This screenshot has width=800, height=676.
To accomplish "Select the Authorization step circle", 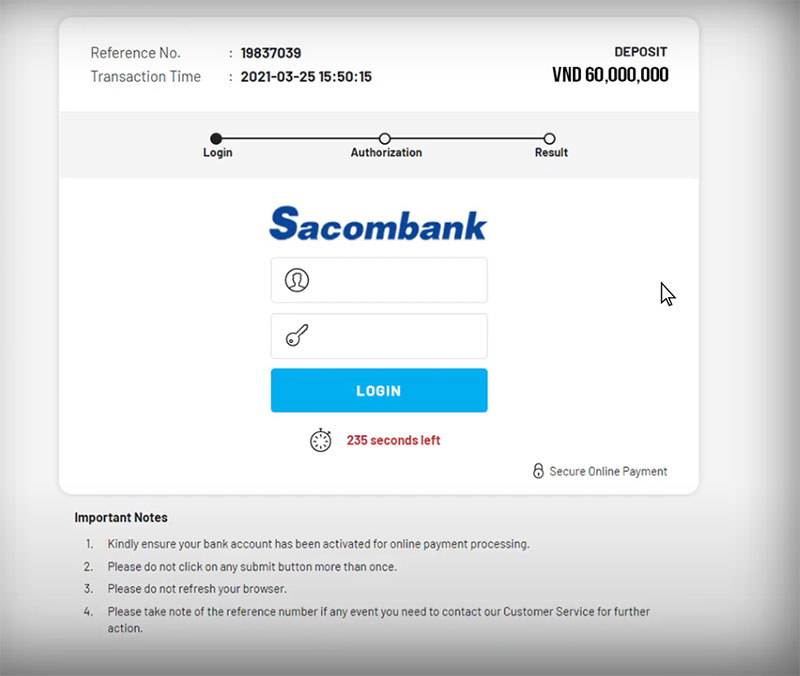I will pyautogui.click(x=385, y=139).
